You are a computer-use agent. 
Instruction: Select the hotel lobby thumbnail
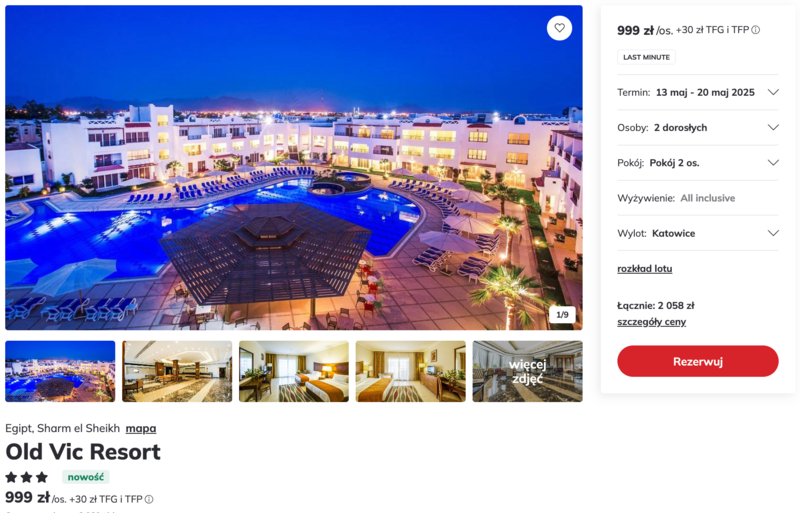(177, 371)
